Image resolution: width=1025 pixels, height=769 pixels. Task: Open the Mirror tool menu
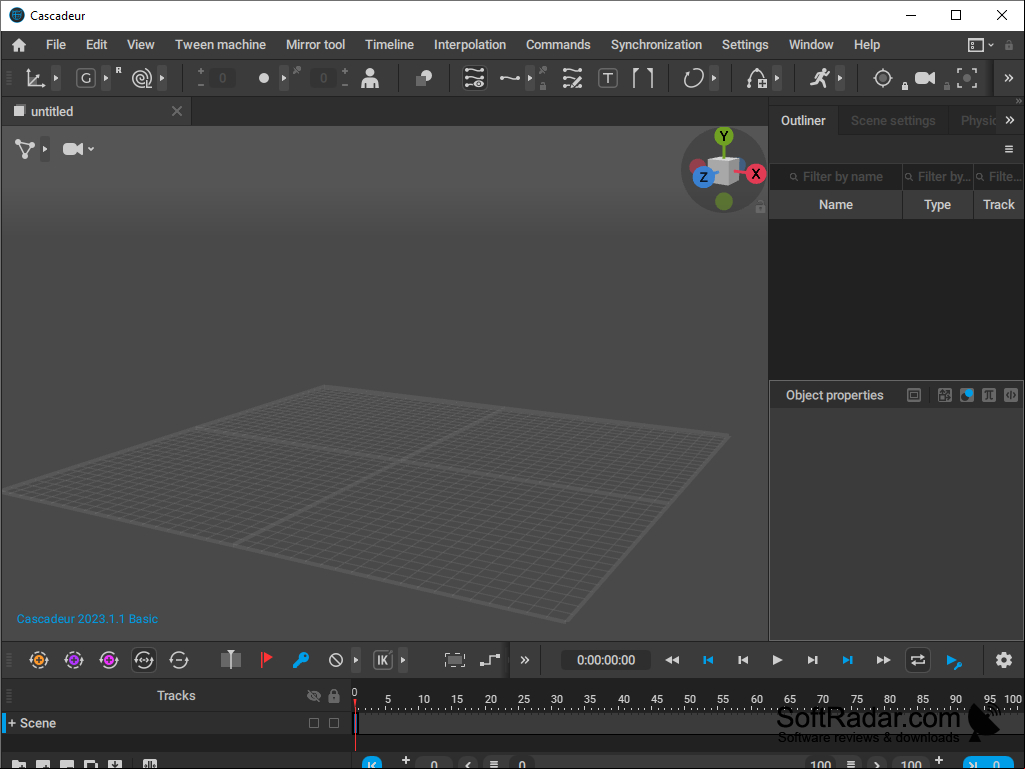click(315, 45)
